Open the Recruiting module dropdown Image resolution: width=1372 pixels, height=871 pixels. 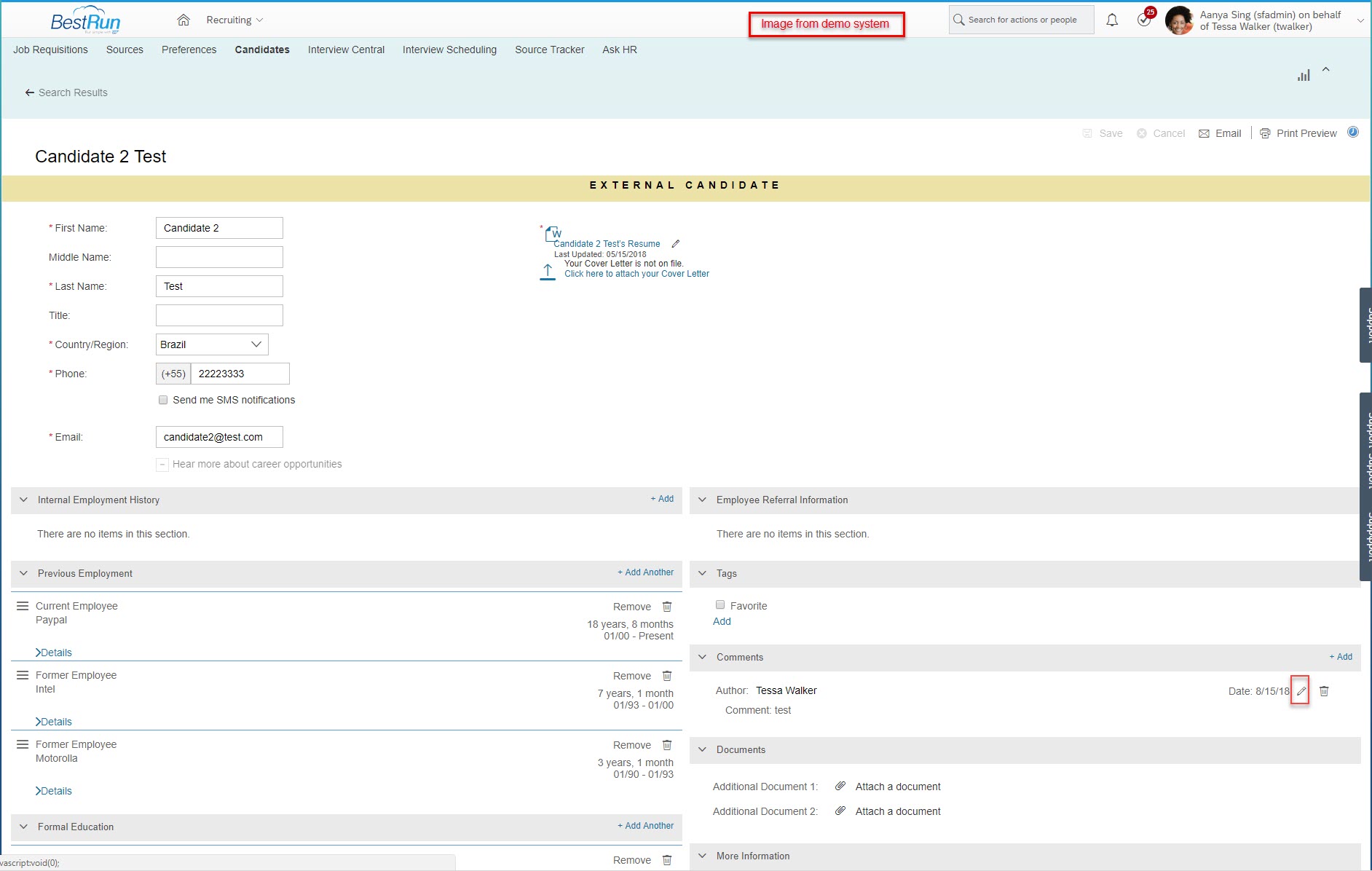234,20
